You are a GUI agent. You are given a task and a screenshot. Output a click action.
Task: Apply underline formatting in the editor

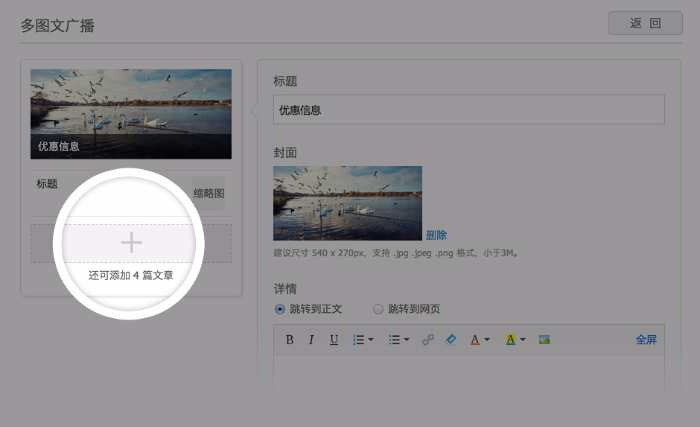[333, 340]
